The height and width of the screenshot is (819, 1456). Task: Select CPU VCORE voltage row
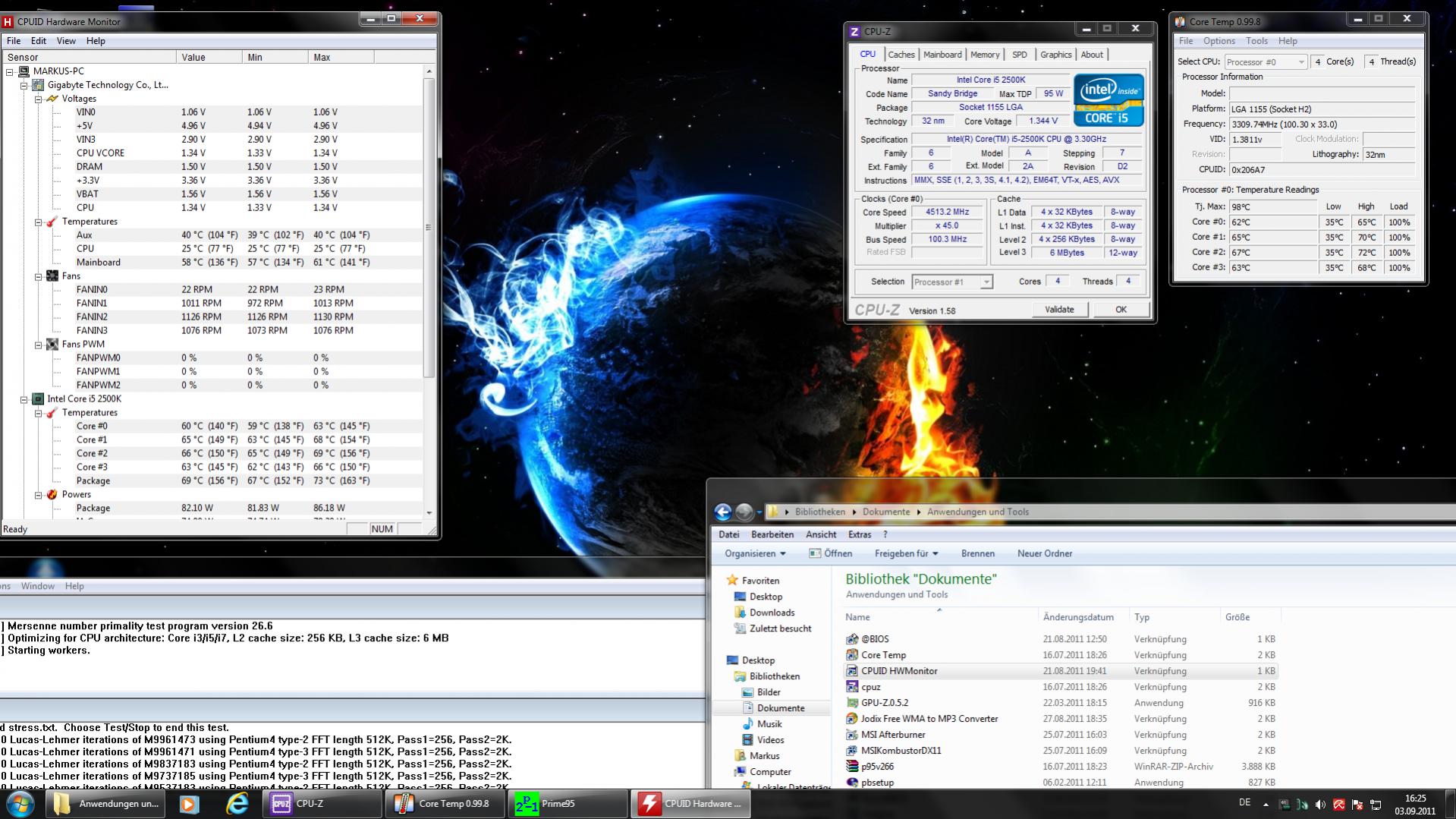pos(212,153)
